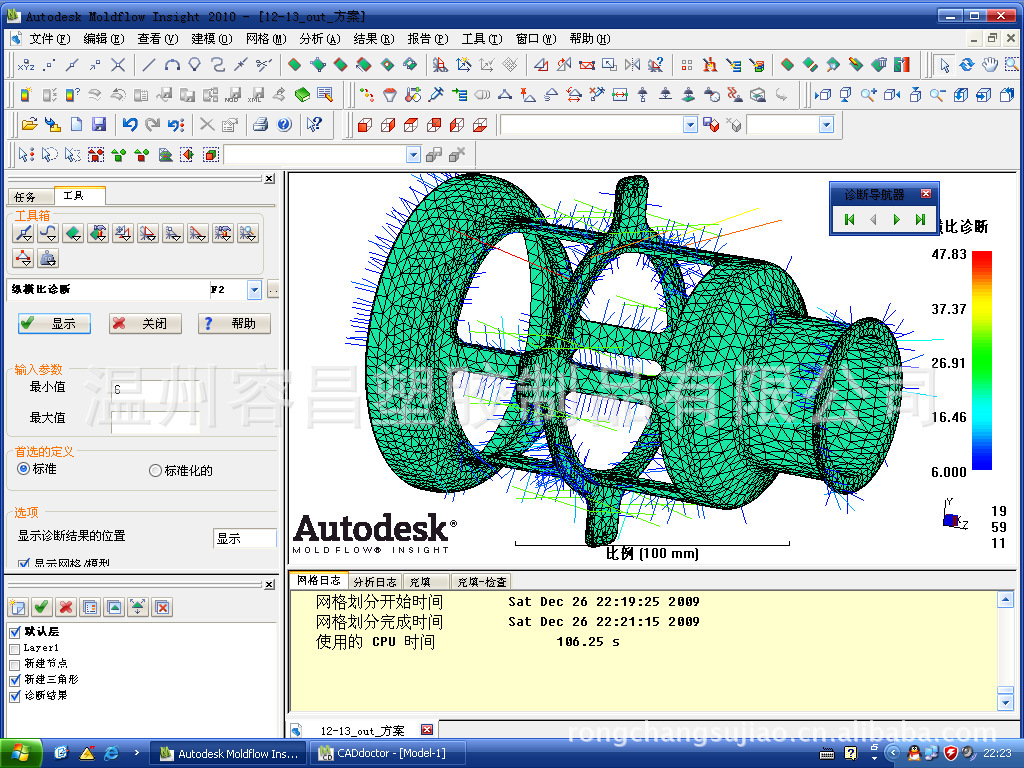Click the Save floppy disk icon
Image resolution: width=1024 pixels, height=768 pixels.
99,124
